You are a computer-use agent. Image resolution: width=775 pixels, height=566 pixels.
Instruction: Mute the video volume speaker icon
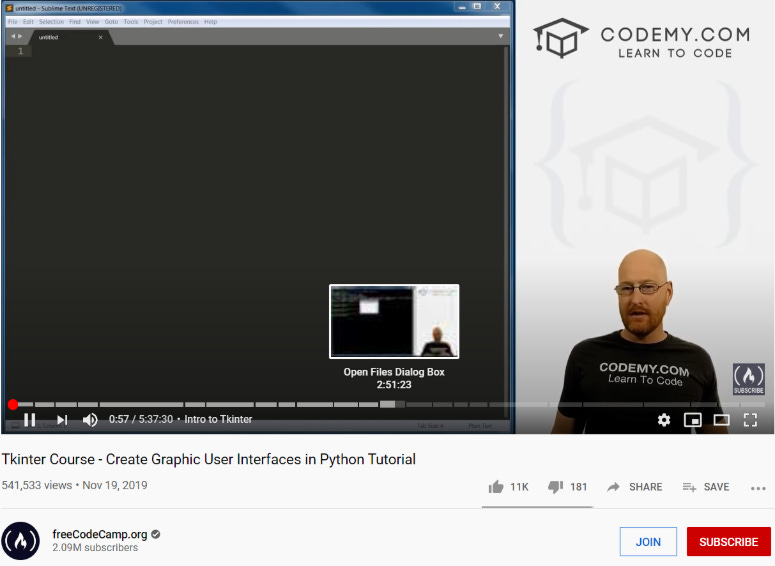point(90,420)
